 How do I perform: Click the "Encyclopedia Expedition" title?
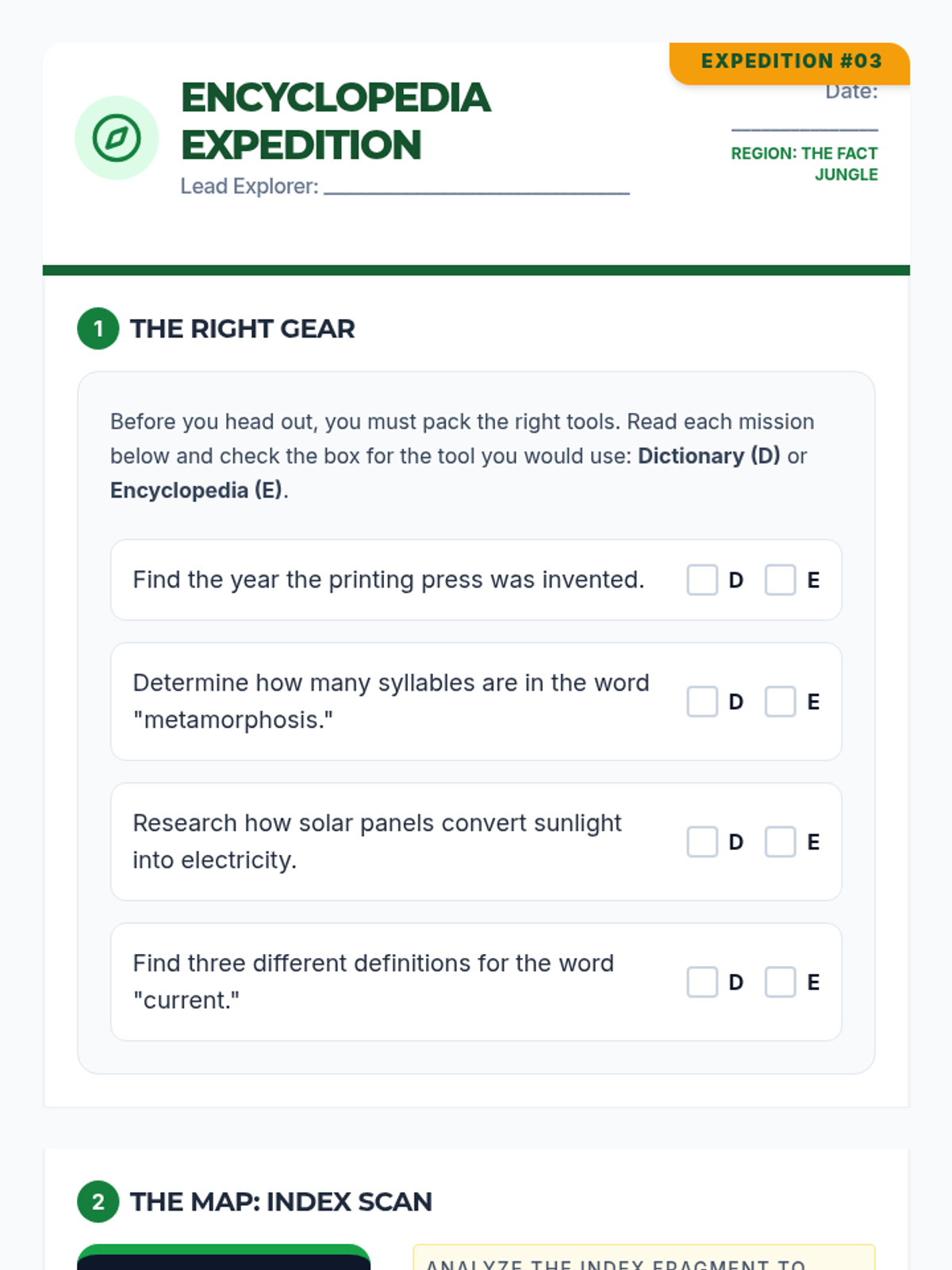click(x=336, y=121)
